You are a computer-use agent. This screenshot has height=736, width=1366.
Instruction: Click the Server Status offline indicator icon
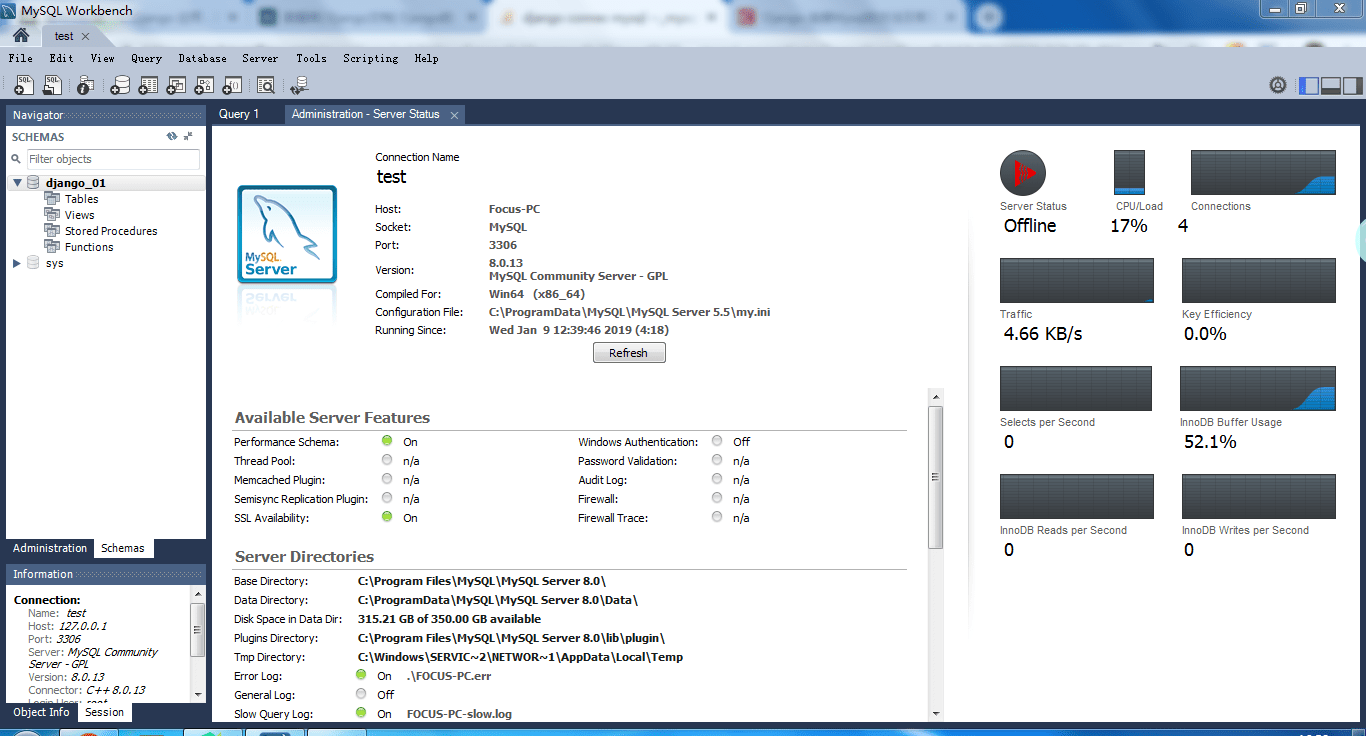pyautogui.click(x=1023, y=174)
